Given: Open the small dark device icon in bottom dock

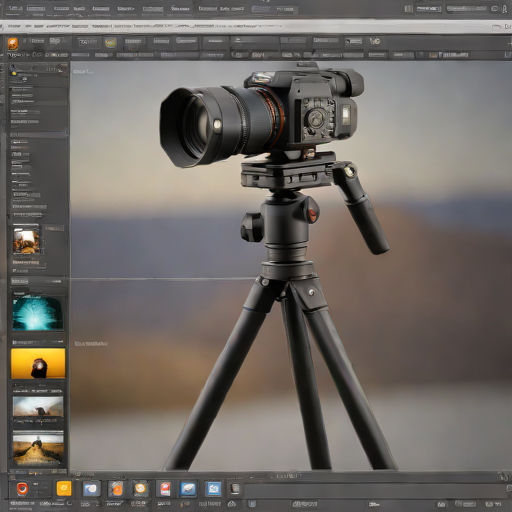Looking at the screenshot, I should [x=235, y=489].
